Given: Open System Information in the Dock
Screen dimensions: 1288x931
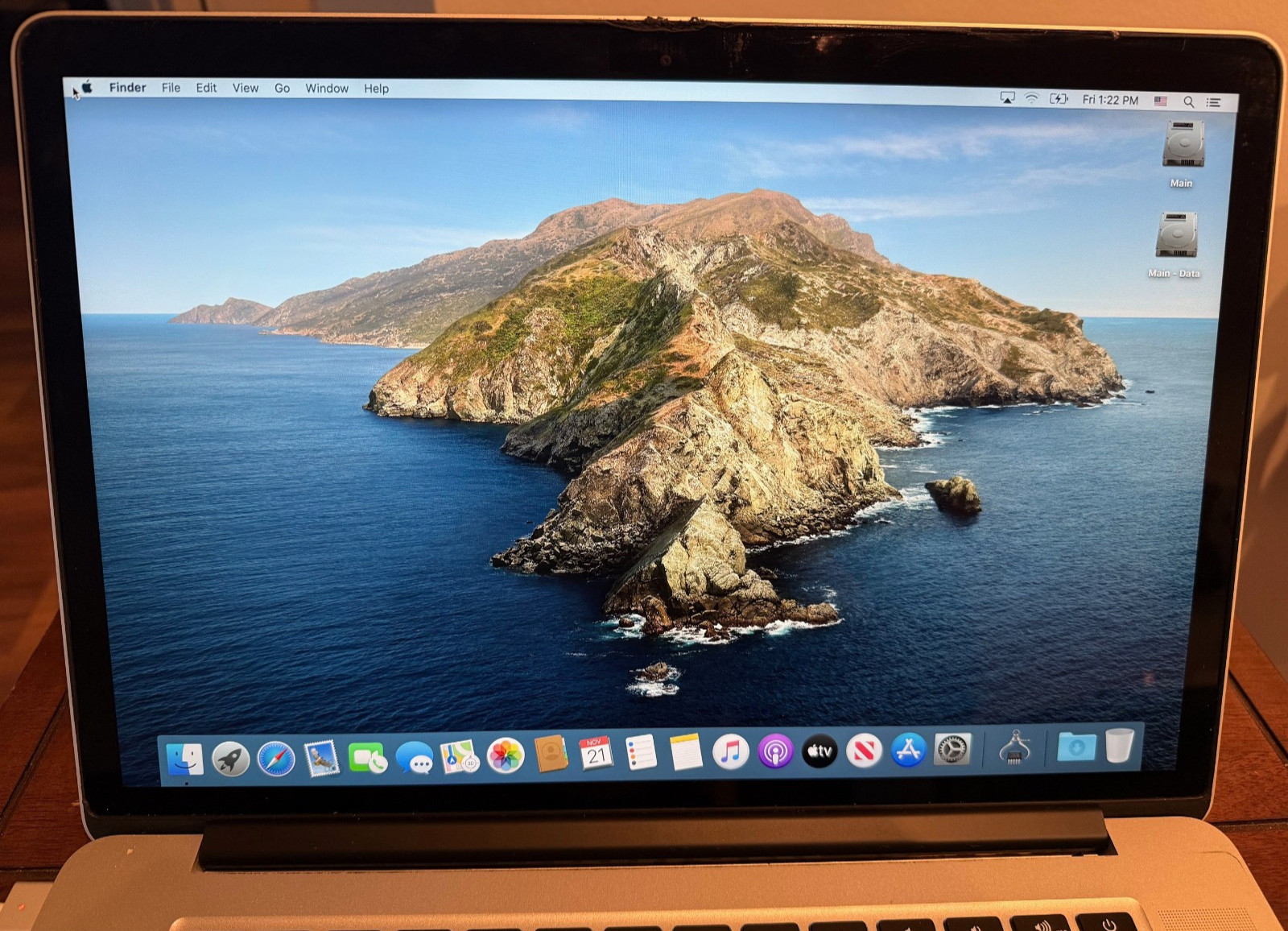Looking at the screenshot, I should [x=1014, y=747].
